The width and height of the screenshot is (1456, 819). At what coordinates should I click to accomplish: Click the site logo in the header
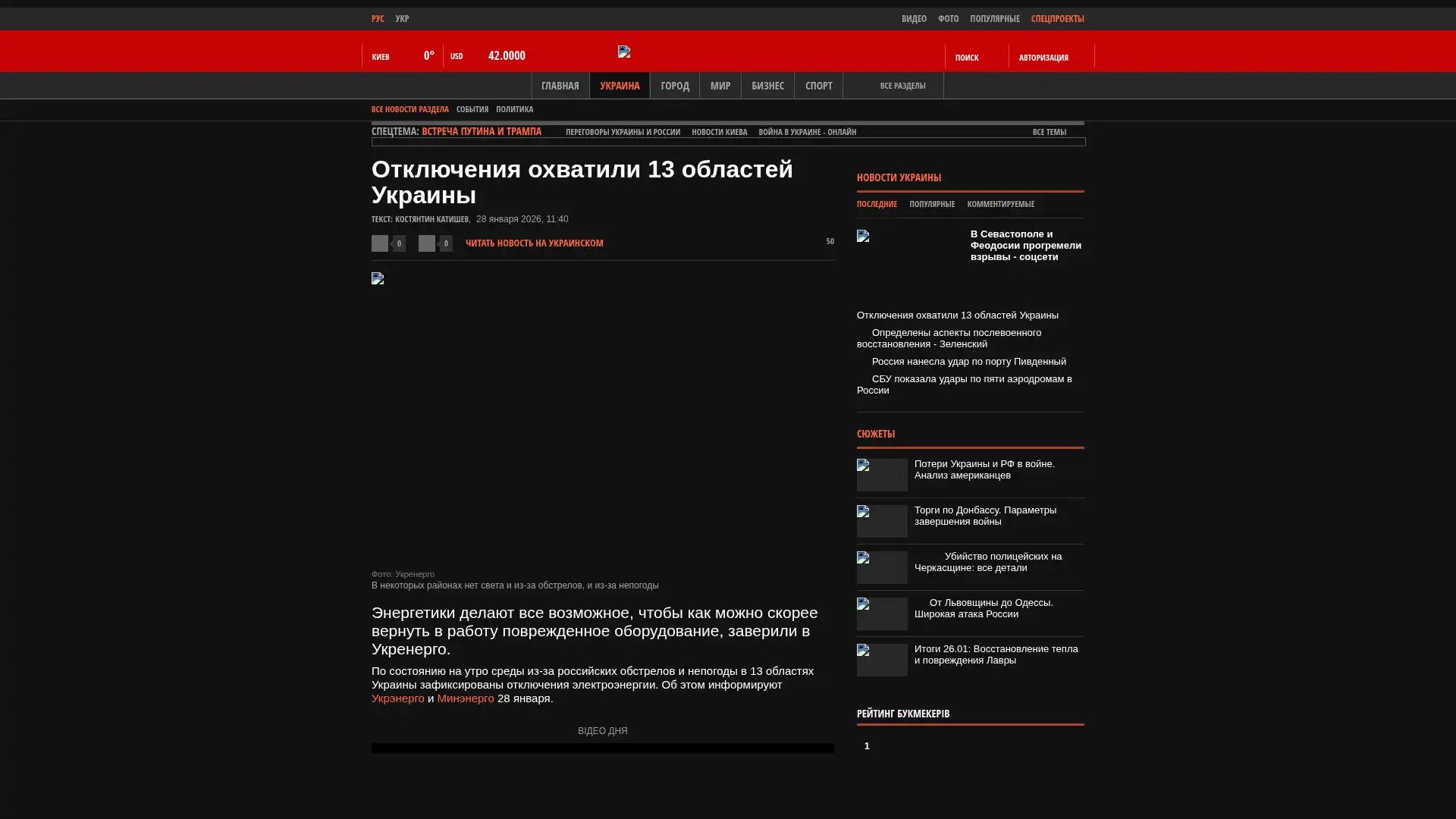pos(624,52)
